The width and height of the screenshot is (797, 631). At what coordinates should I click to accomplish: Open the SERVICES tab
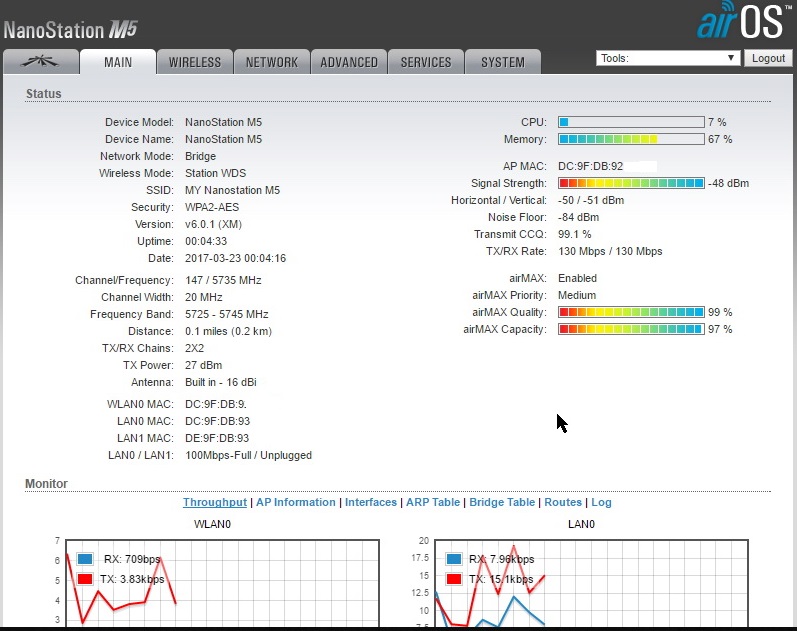[426, 62]
